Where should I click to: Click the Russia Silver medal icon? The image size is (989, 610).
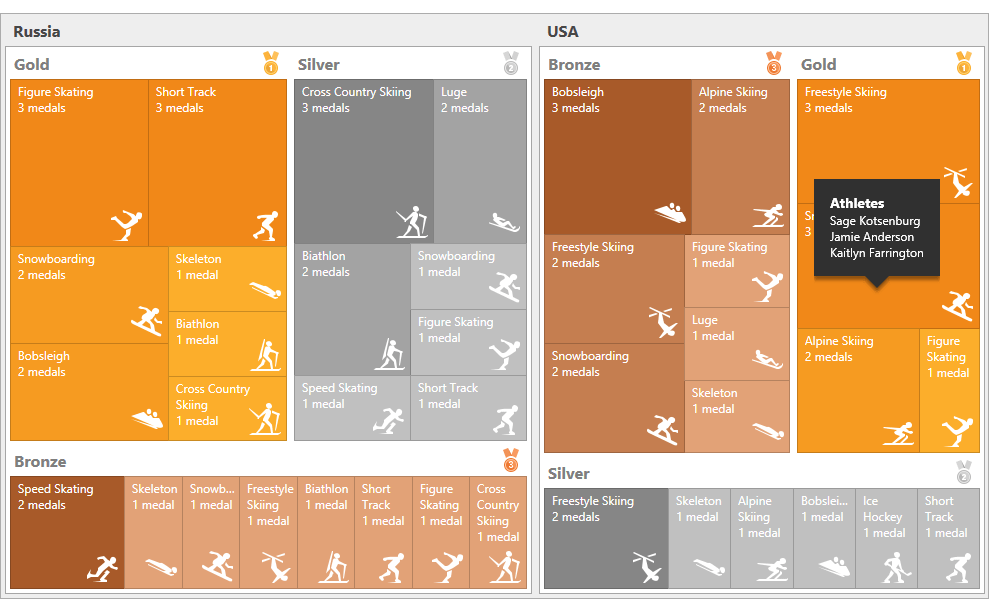click(x=511, y=64)
